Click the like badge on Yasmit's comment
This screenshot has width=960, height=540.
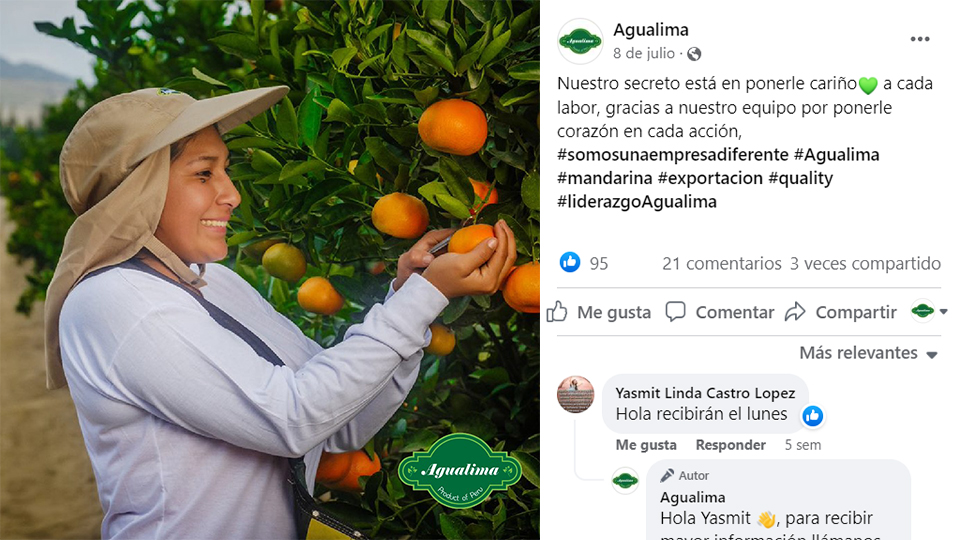point(813,416)
